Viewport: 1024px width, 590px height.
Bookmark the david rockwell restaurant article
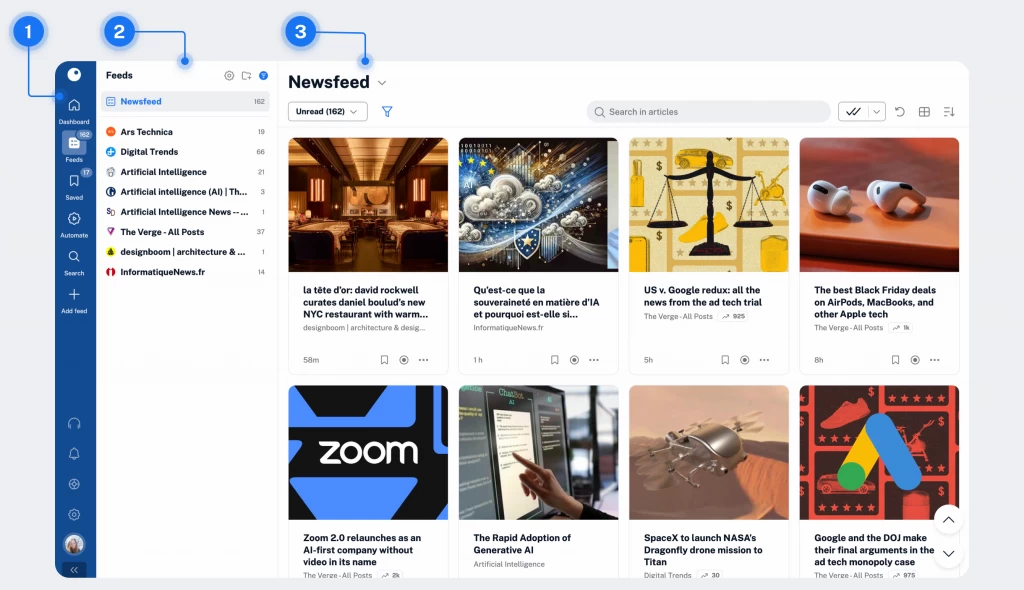coord(384,360)
